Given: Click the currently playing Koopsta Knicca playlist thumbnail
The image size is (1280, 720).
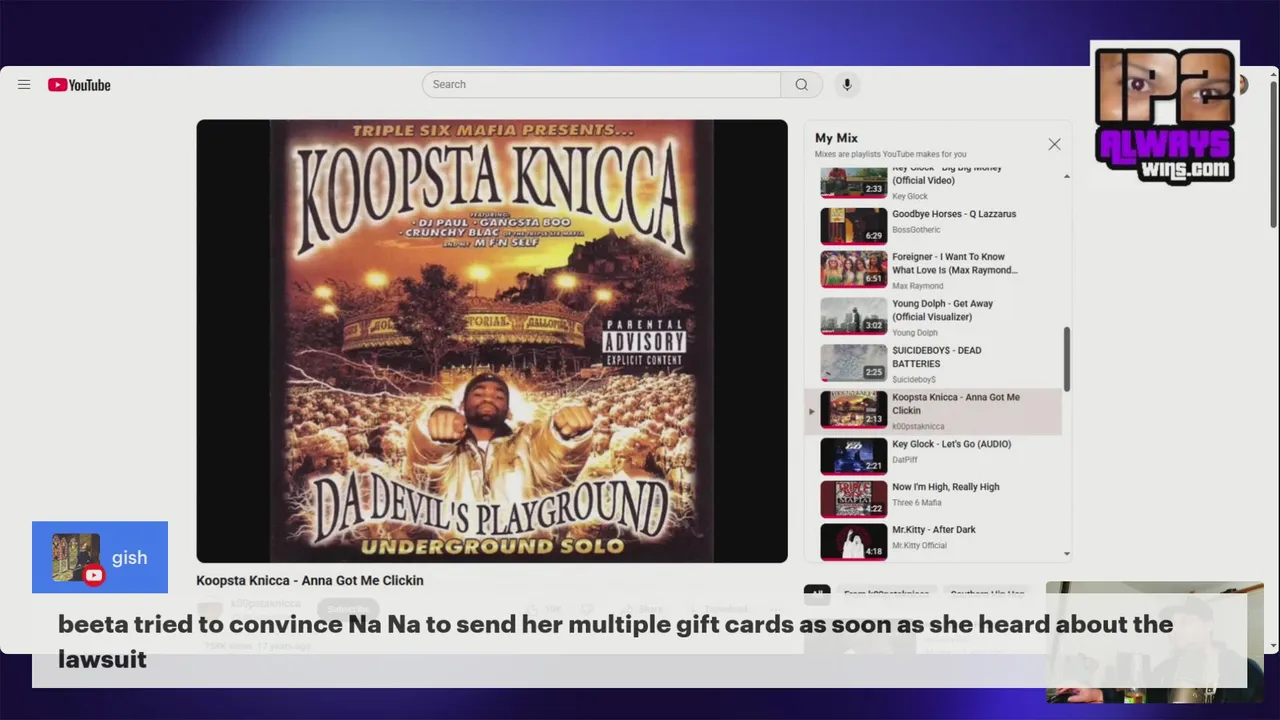Looking at the screenshot, I should coord(854,409).
